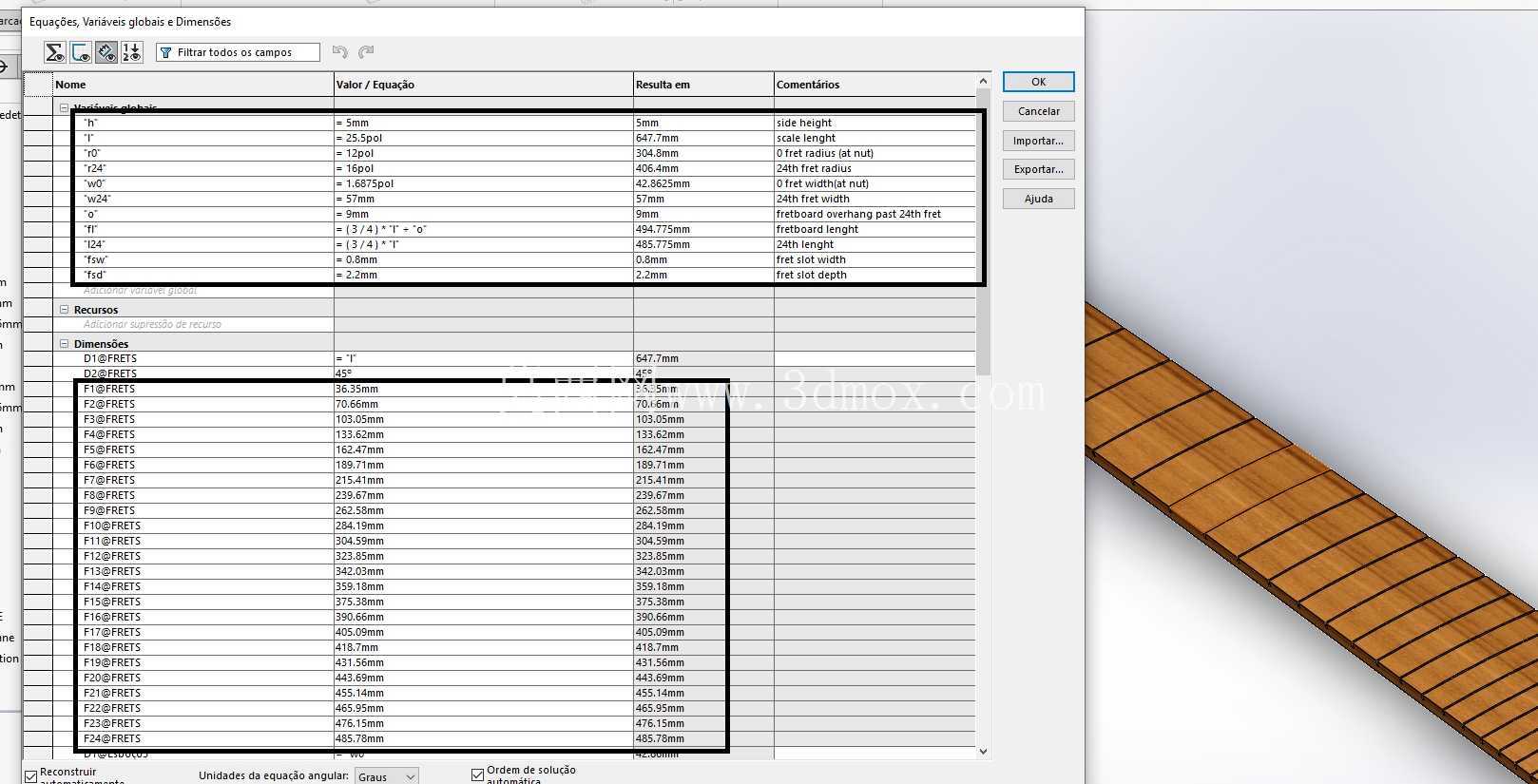The image size is (1538, 784).
Task: Click the 375.38mm value for F15@FRETS
Action: click(x=483, y=602)
